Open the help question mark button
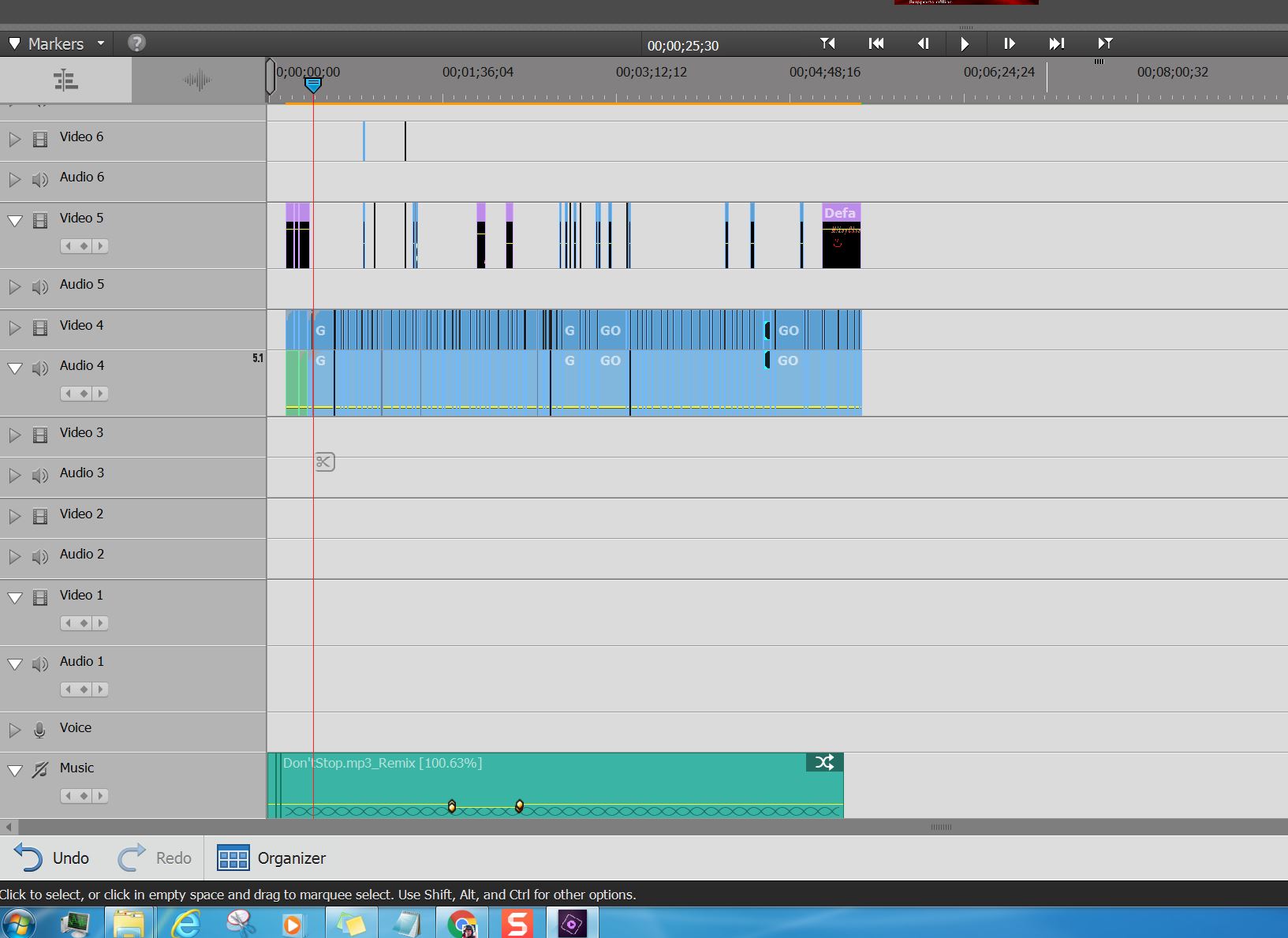Image resolution: width=1288 pixels, height=938 pixels. pyautogui.click(x=136, y=43)
